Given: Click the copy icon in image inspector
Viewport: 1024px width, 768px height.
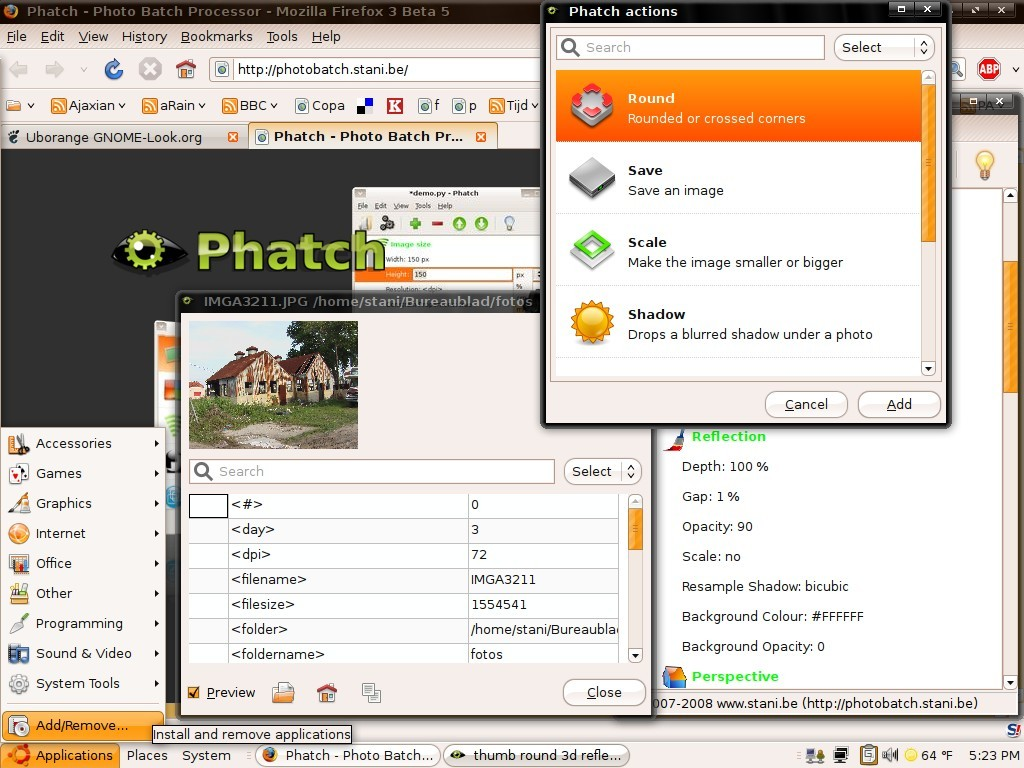Looking at the screenshot, I should coord(371,692).
